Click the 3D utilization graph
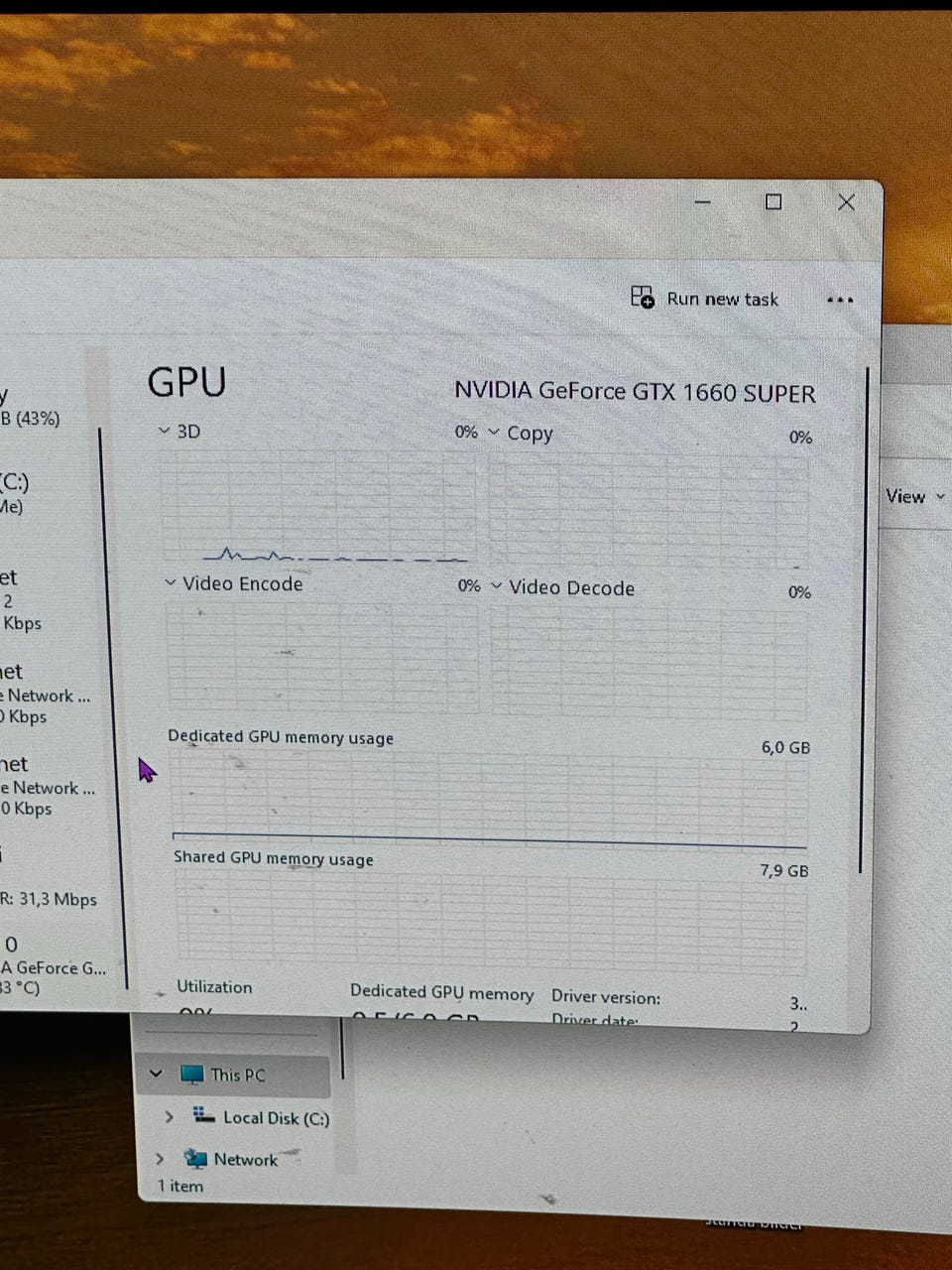The width and height of the screenshot is (952, 1270). pos(318,506)
